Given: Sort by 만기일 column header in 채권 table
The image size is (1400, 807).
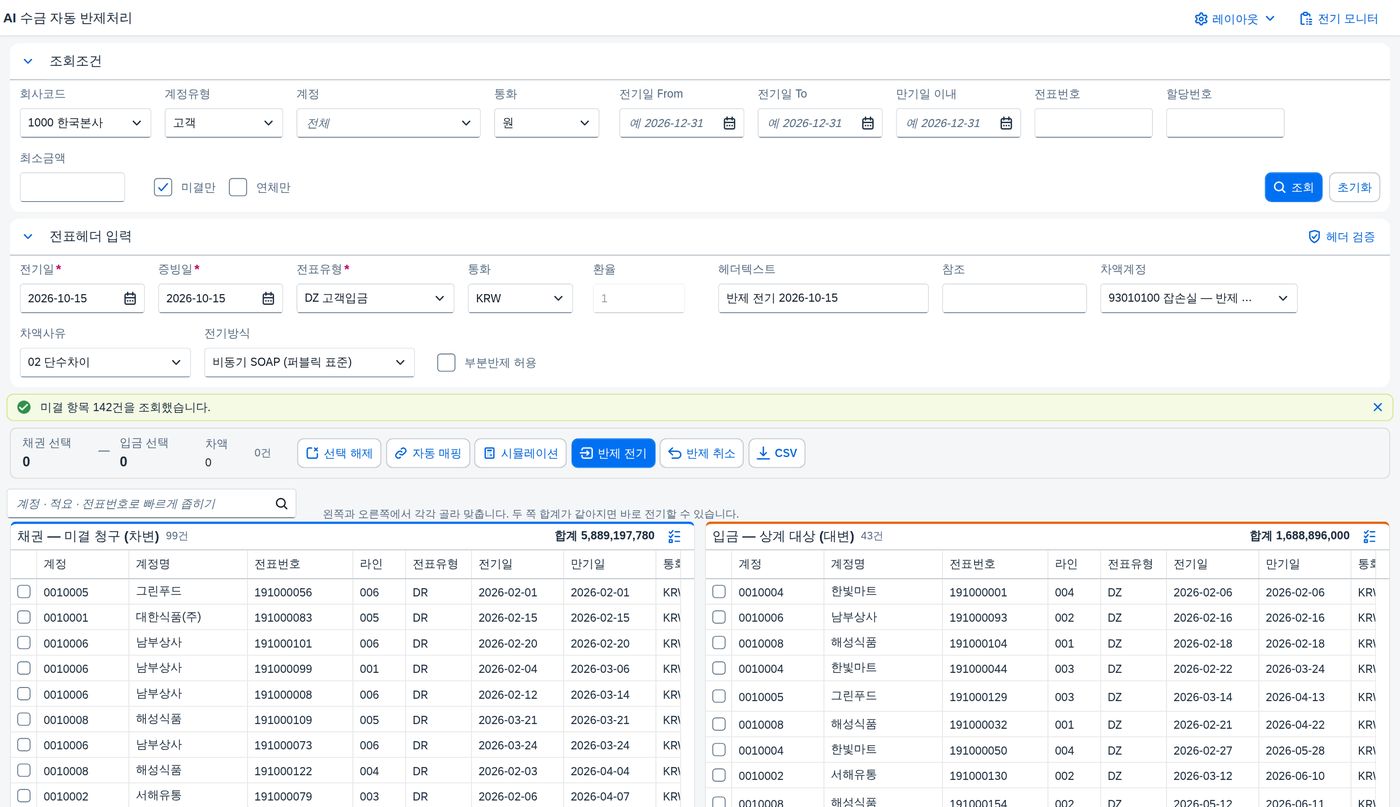Looking at the screenshot, I should click(x=609, y=564).
